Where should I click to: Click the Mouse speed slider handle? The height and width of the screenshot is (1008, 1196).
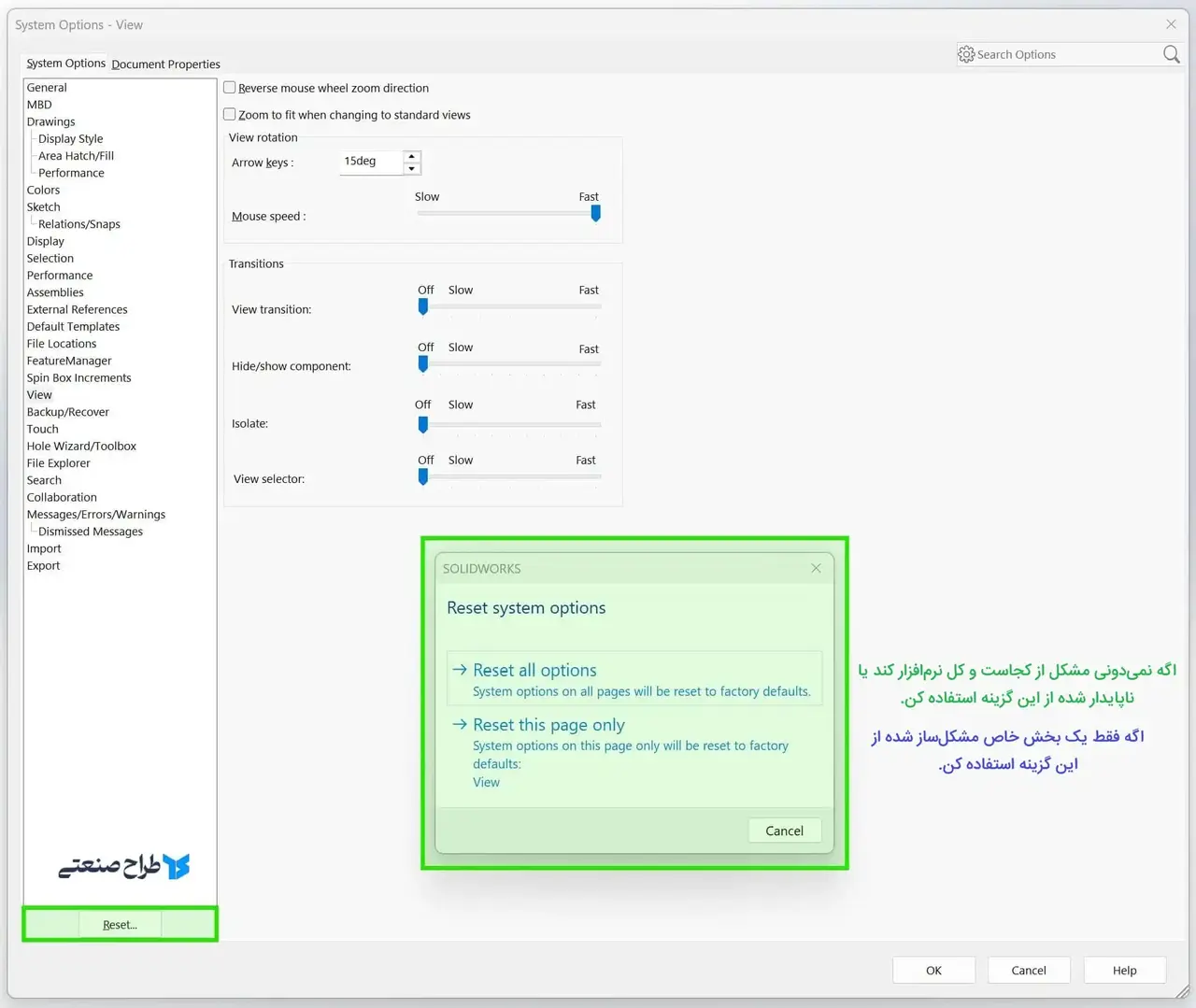tap(595, 213)
